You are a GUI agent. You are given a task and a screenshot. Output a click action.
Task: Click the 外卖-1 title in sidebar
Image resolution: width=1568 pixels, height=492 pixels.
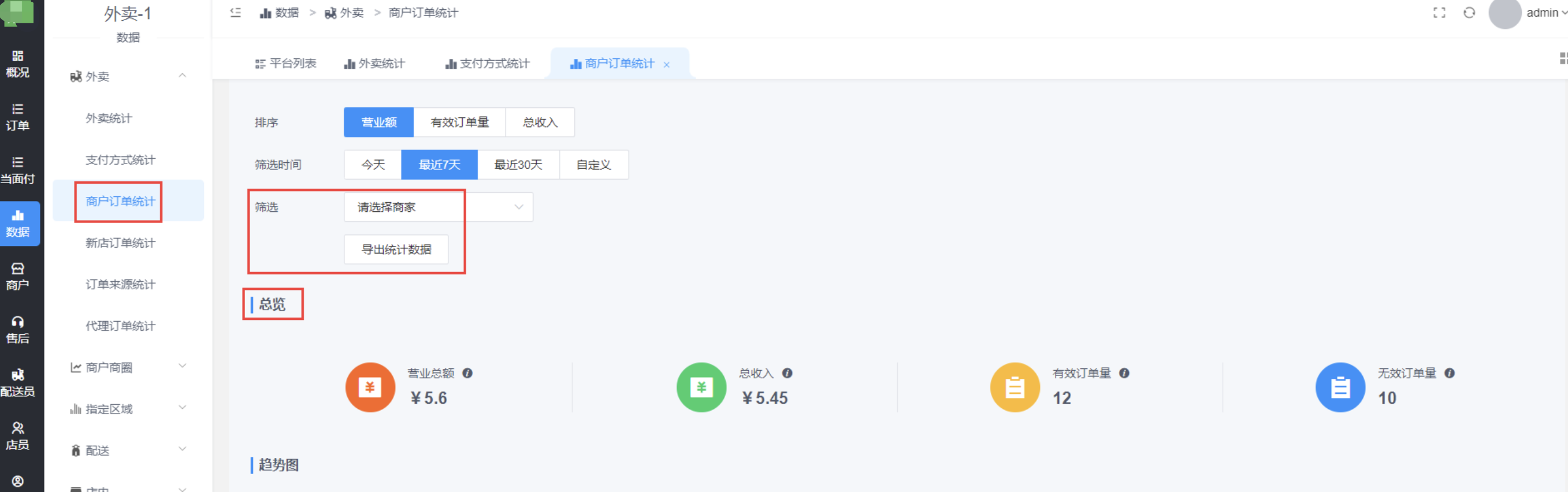(x=128, y=13)
